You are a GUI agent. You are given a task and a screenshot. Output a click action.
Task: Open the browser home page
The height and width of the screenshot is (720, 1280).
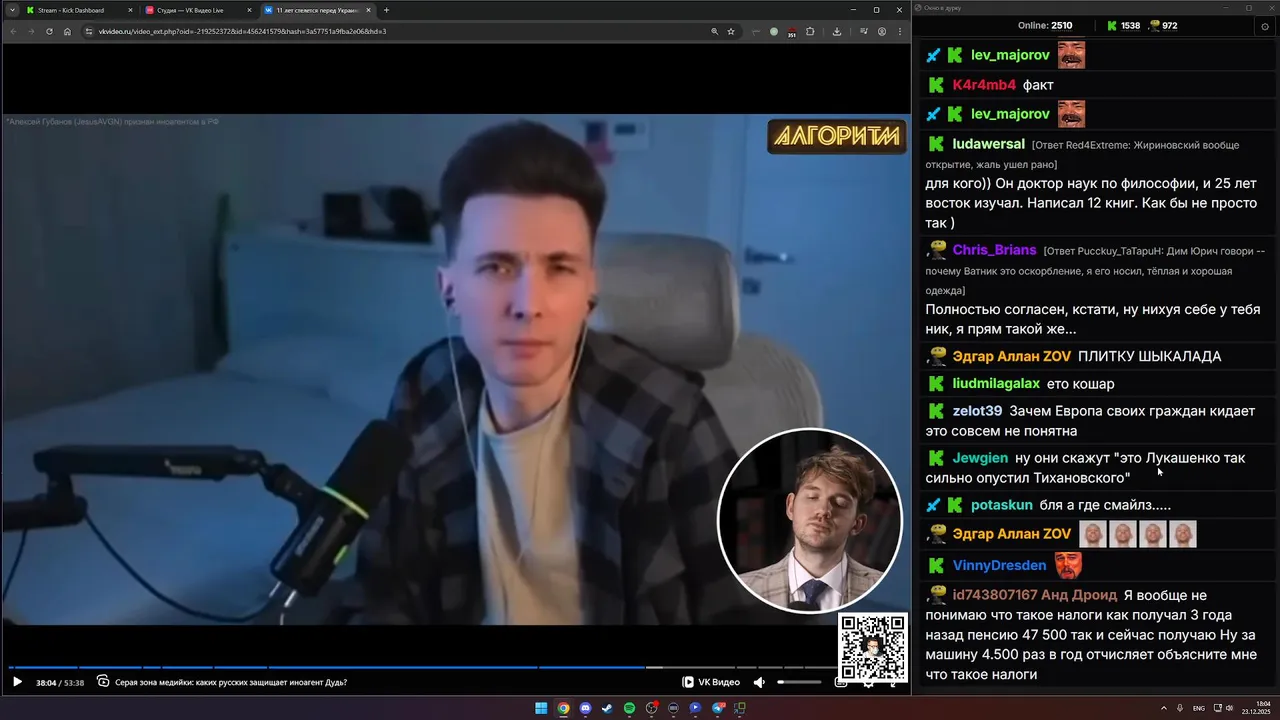click(x=67, y=31)
